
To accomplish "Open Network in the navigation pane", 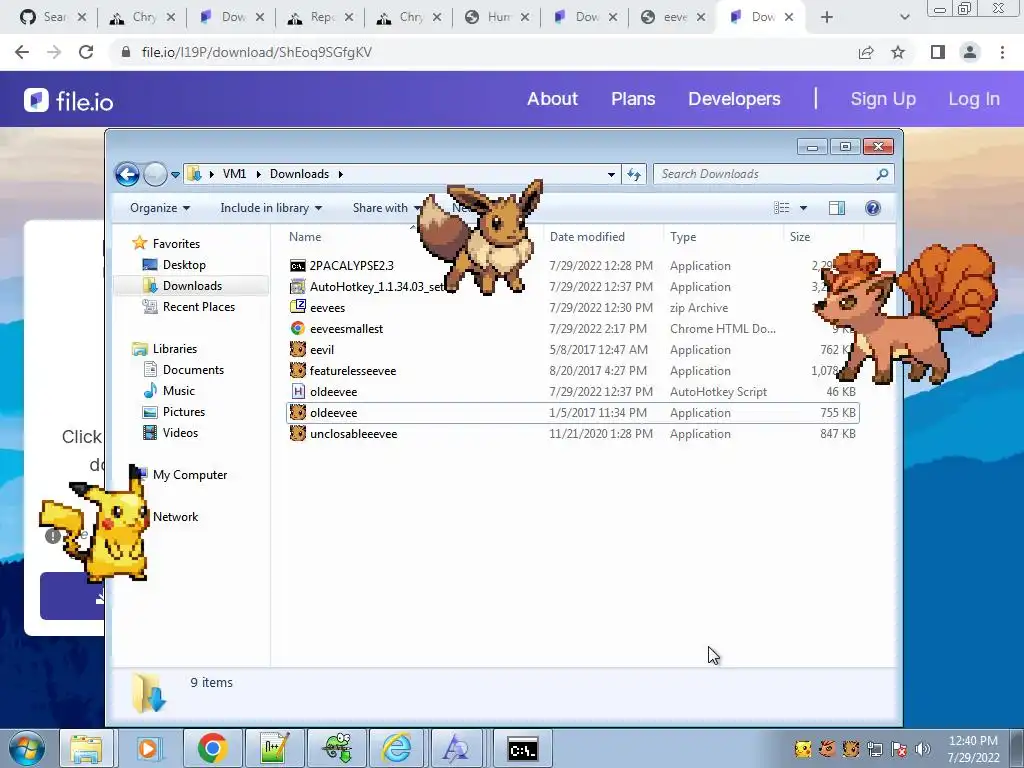I will (x=175, y=517).
